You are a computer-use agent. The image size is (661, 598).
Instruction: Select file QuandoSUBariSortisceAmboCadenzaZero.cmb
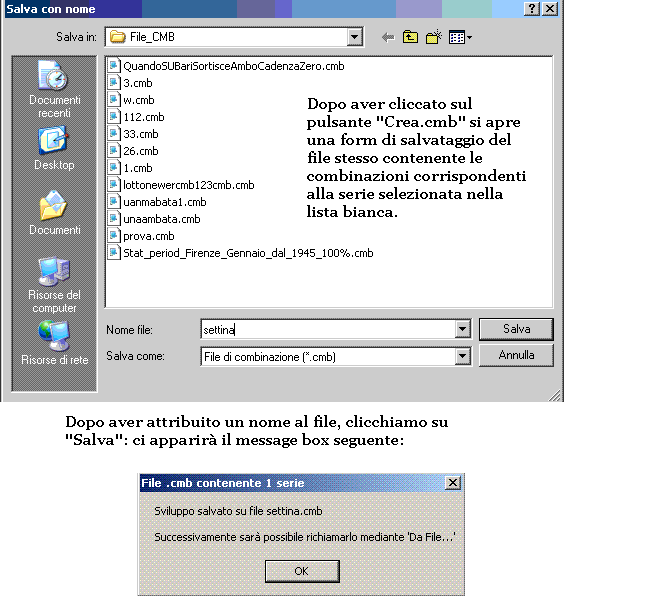[233, 66]
